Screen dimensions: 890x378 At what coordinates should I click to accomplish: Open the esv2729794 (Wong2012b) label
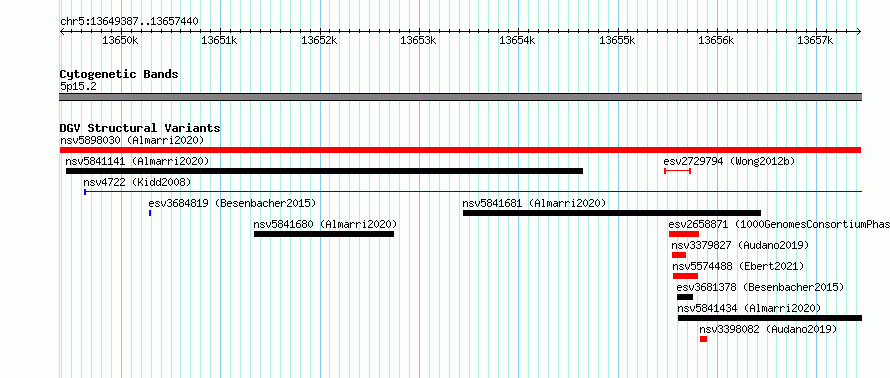coord(729,161)
